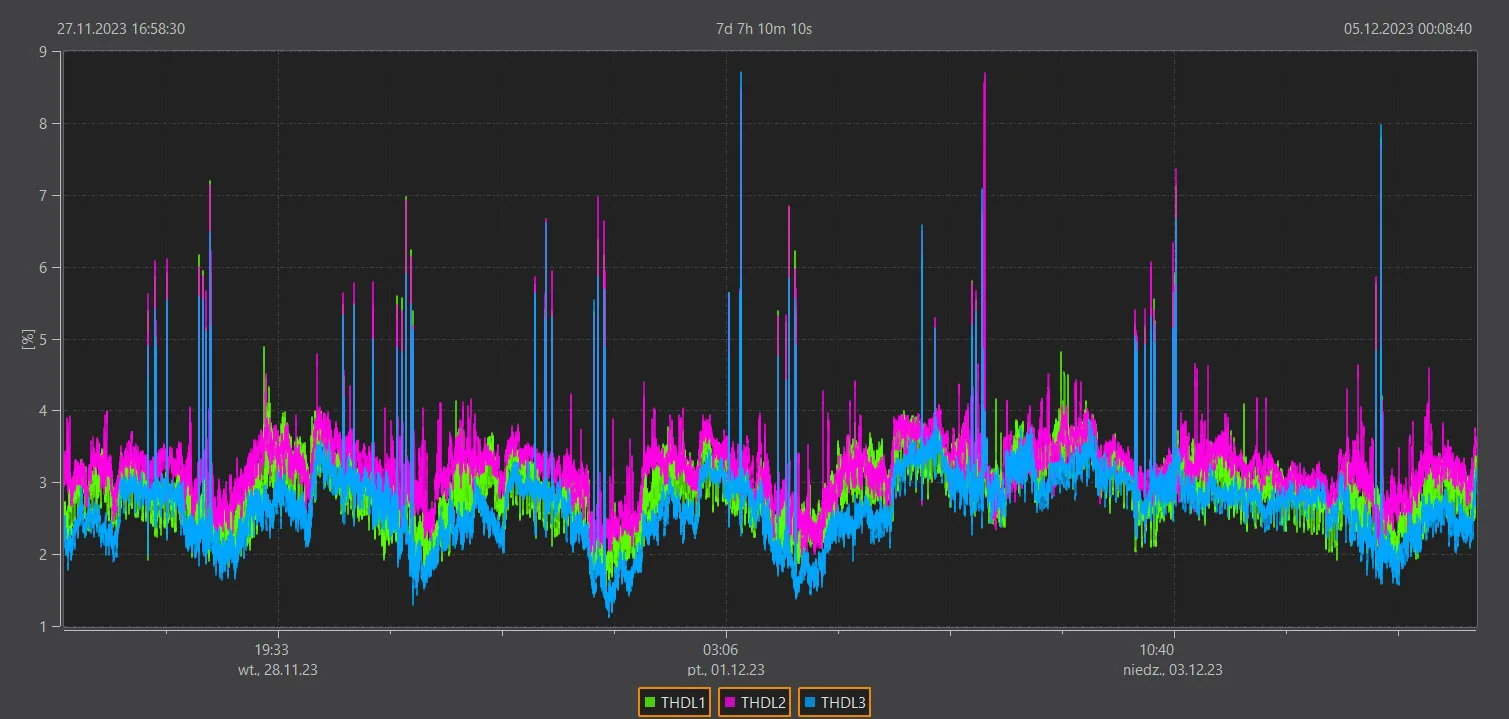
Task: Click the 03:06 time axis label
Action: (x=721, y=649)
